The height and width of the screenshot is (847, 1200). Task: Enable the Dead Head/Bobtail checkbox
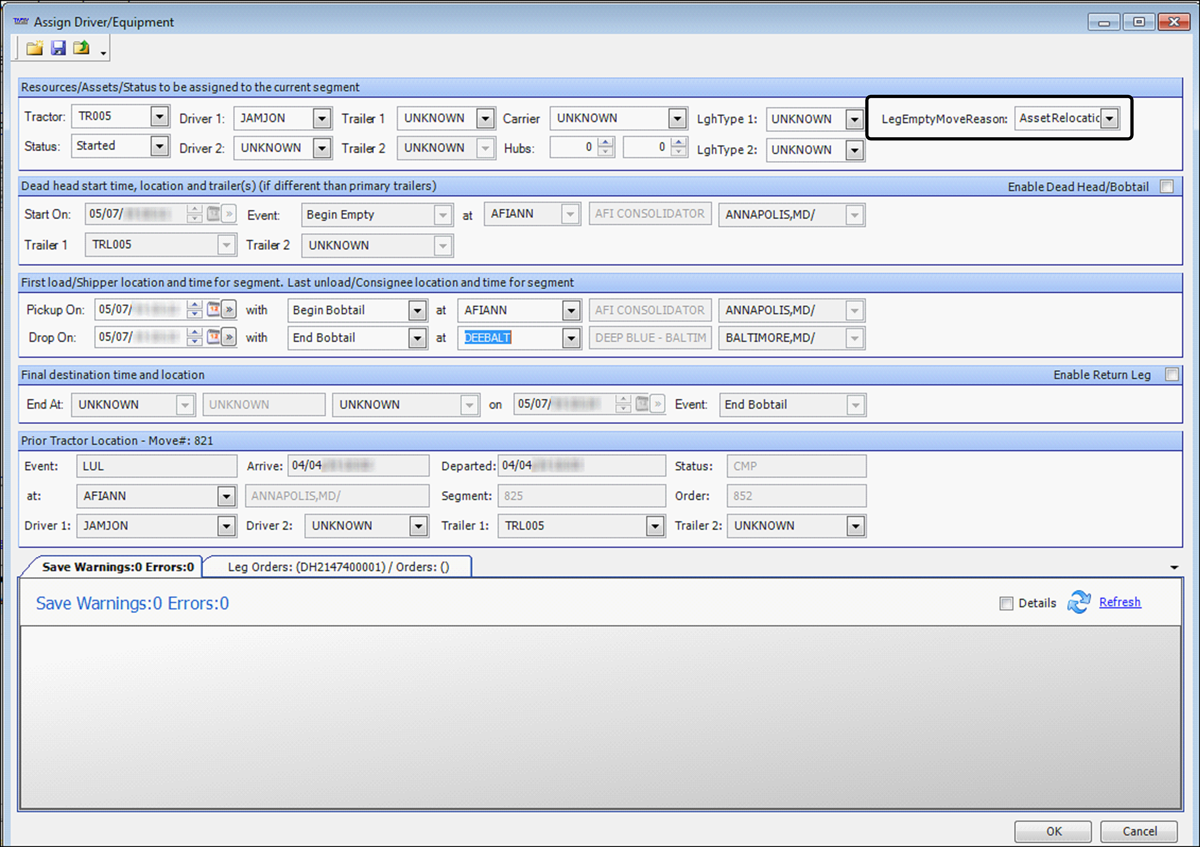(1166, 186)
